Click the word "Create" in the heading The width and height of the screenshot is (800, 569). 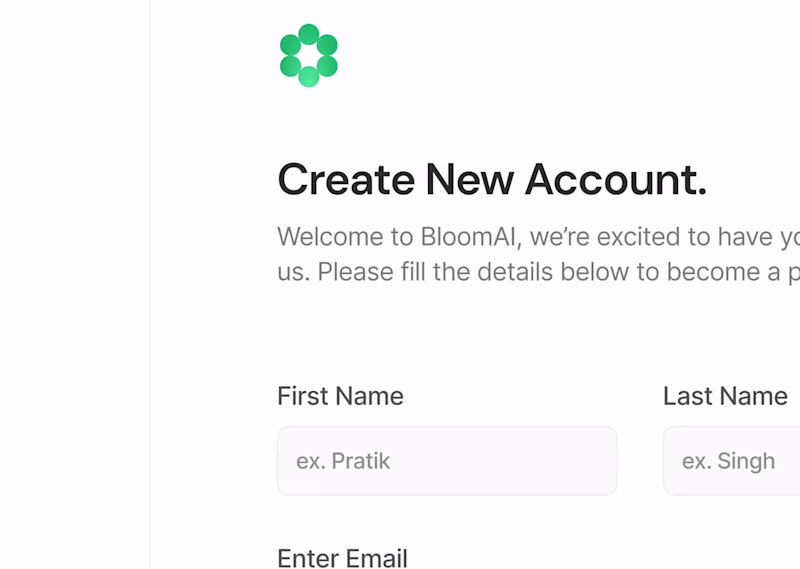coord(345,180)
